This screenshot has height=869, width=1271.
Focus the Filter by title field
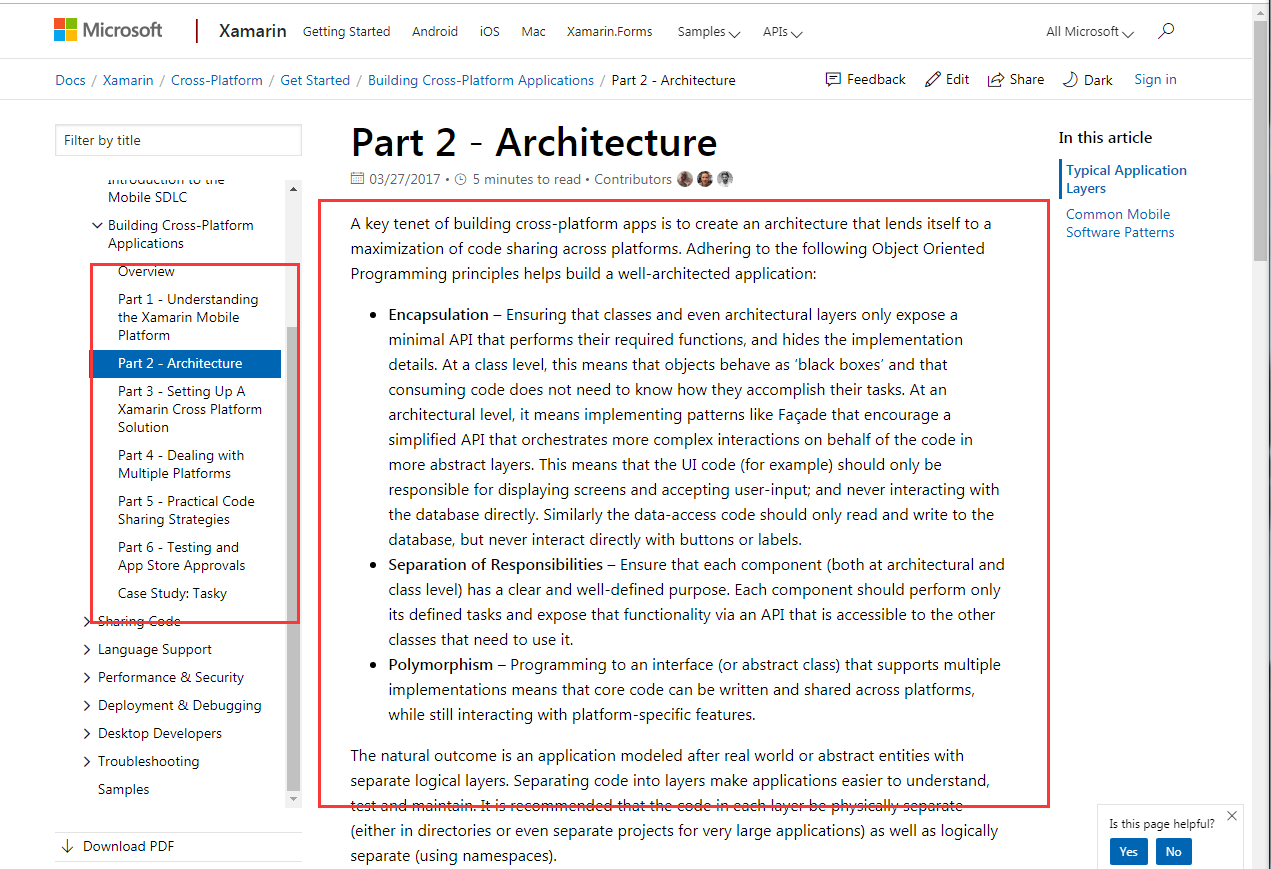coord(178,140)
